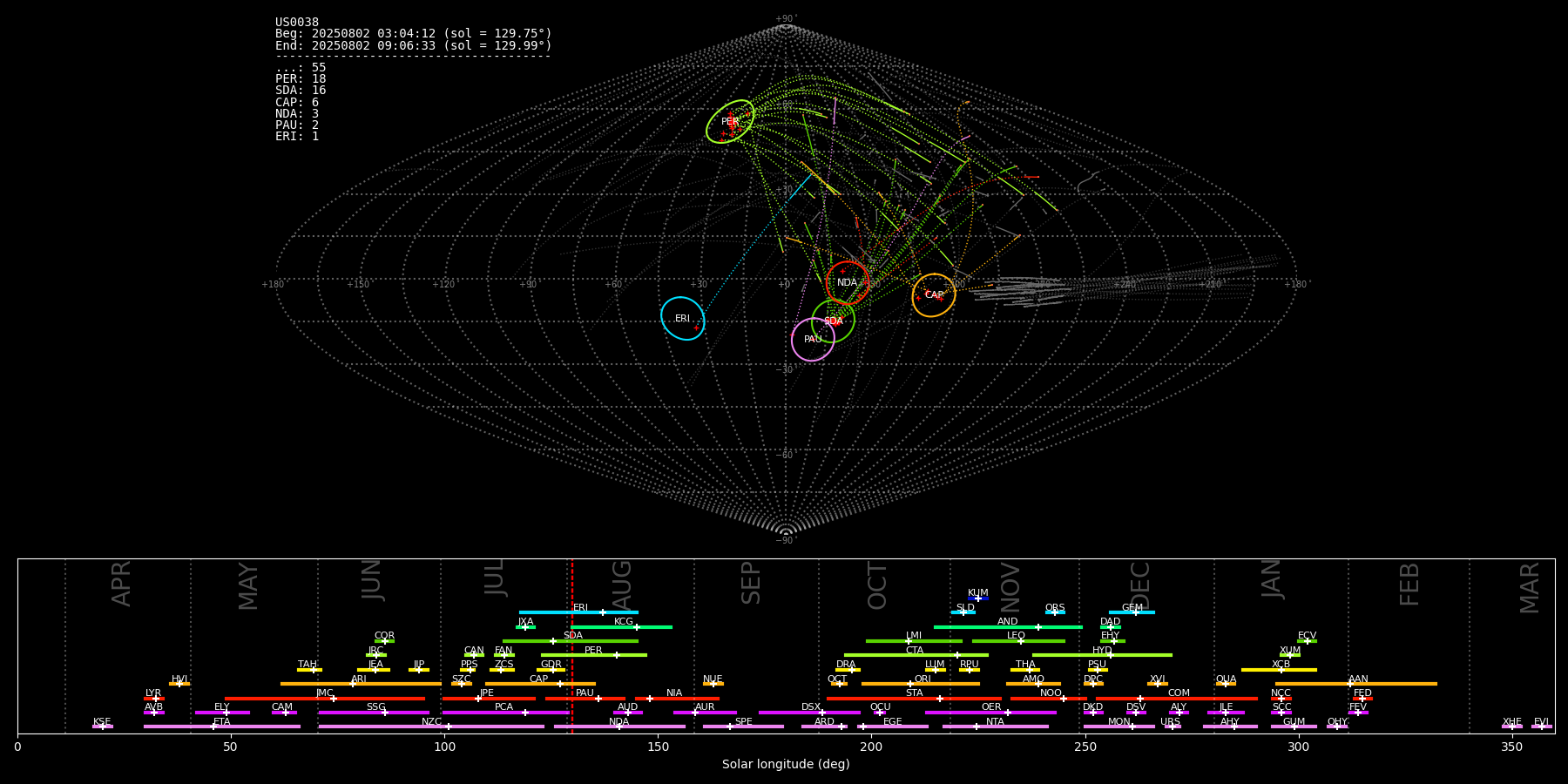Click the +180° label on the map's left edge
This screenshot has width=1568, height=784.
point(274,285)
